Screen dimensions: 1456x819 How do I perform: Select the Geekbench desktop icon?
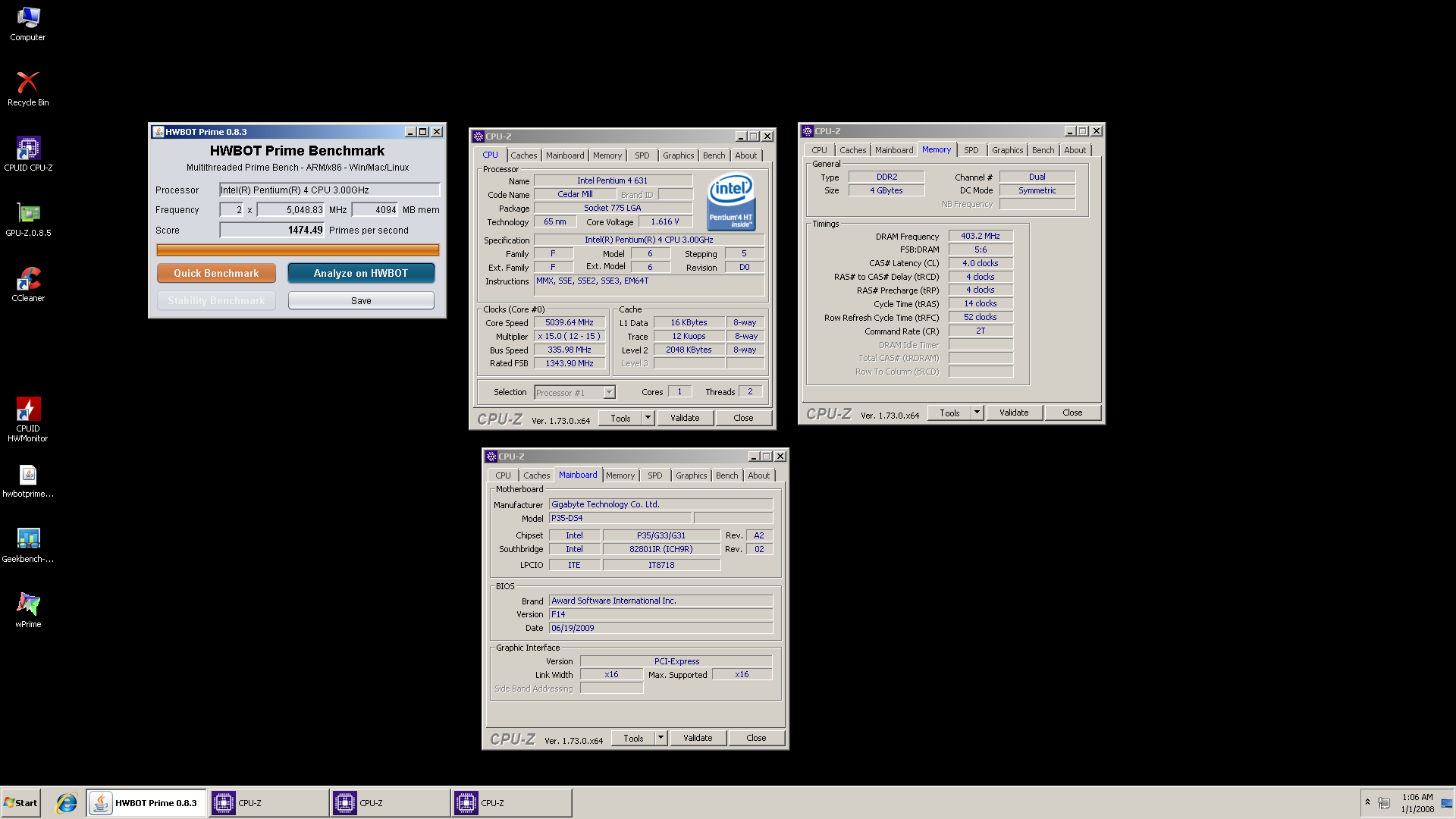click(28, 545)
